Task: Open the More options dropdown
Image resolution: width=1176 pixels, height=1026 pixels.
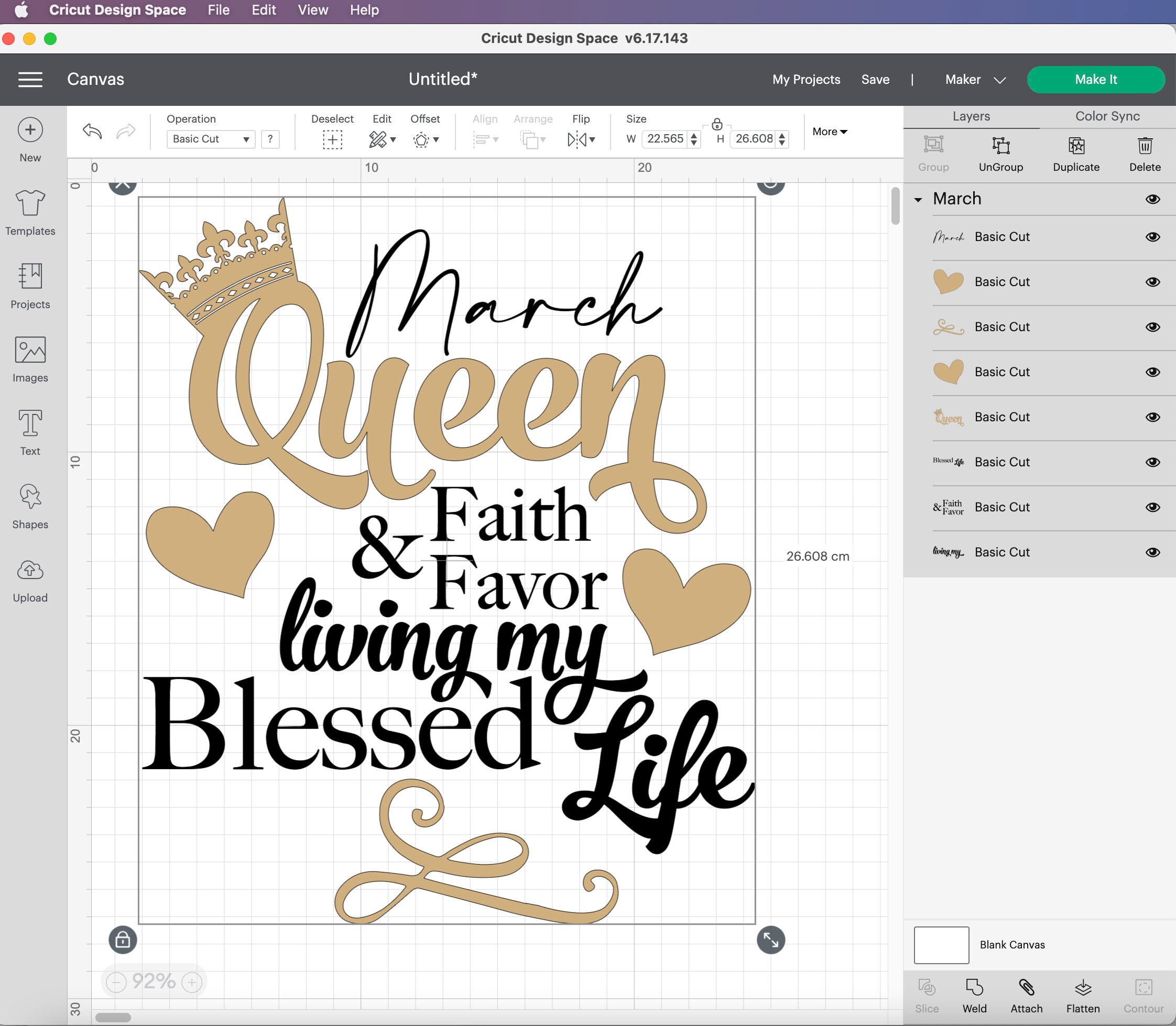Action: (829, 131)
